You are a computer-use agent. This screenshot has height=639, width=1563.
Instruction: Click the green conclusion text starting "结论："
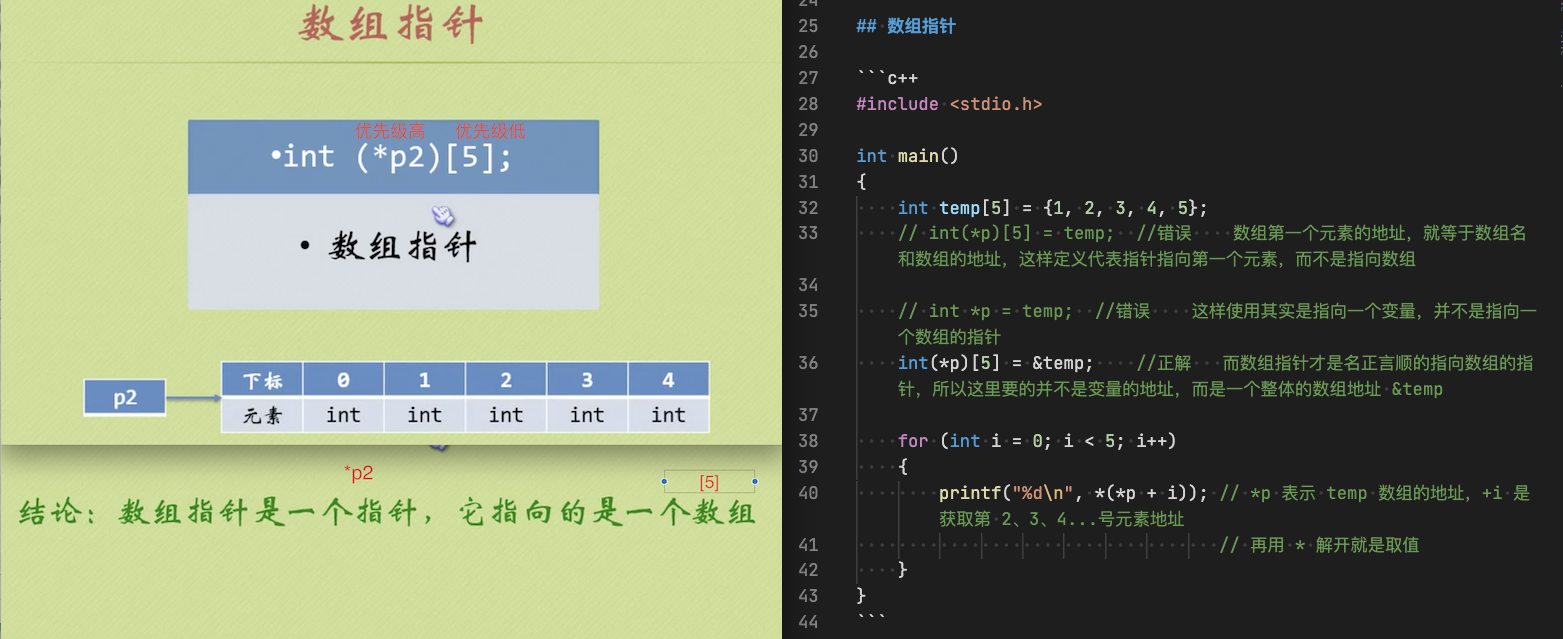[387, 514]
